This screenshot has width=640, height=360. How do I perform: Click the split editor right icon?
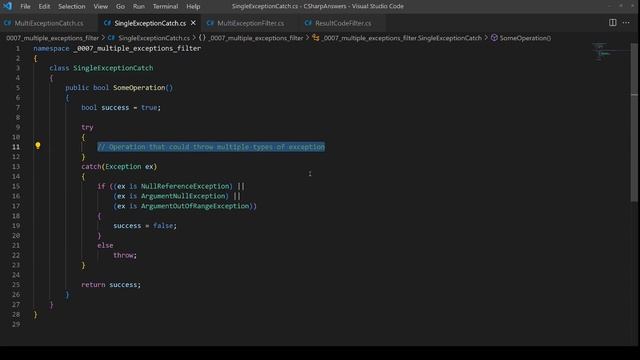pos(613,23)
